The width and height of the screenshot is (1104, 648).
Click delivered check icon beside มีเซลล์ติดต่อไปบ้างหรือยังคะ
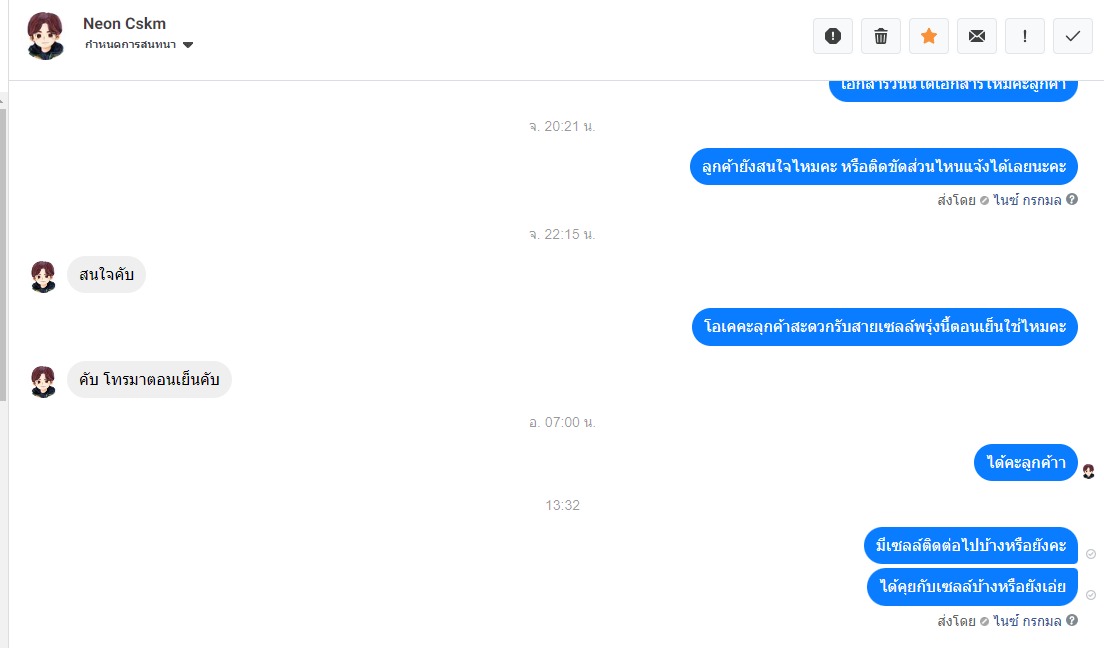pyautogui.click(x=1091, y=554)
